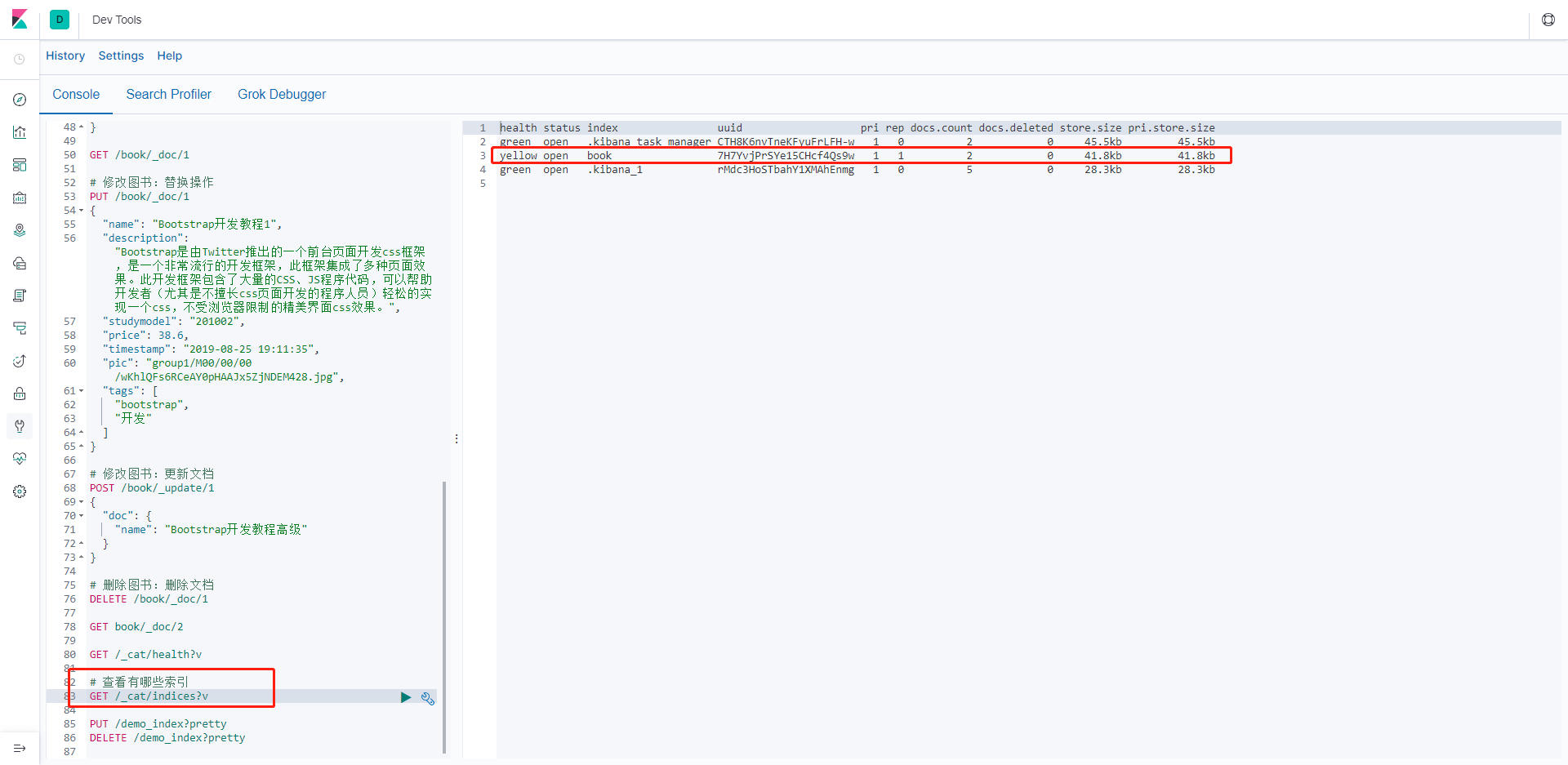Open the Visualize chart icon in sidebar
This screenshot has height=765, width=1568.
[x=20, y=132]
